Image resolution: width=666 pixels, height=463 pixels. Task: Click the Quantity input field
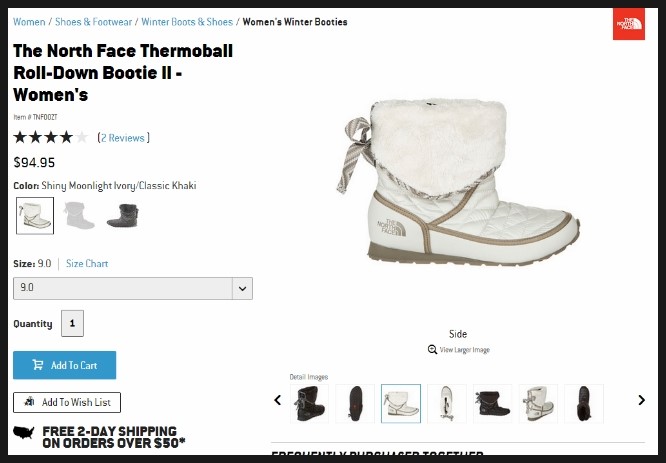click(x=72, y=323)
